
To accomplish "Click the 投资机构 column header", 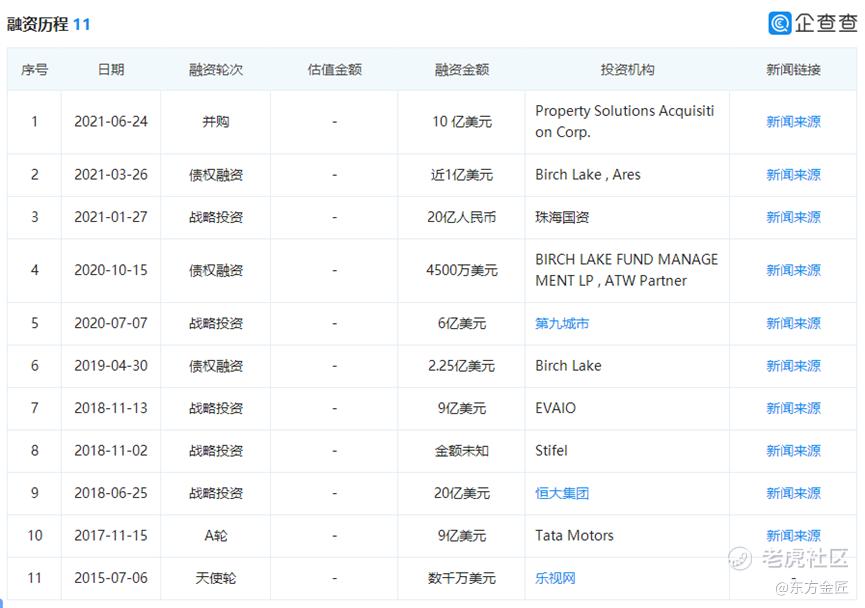I will pyautogui.click(x=627, y=70).
